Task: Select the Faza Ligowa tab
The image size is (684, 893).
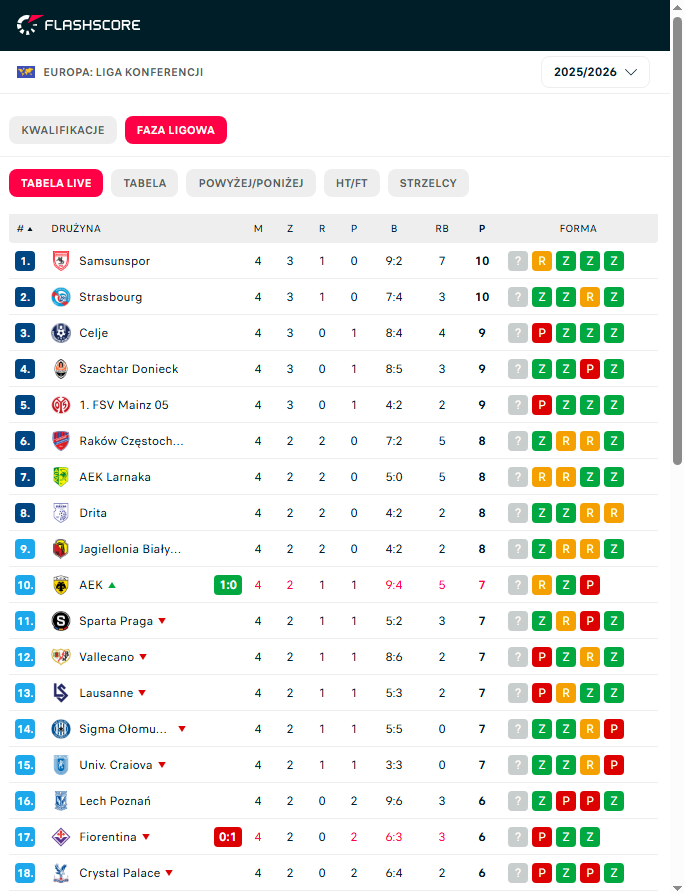Action: coord(176,130)
